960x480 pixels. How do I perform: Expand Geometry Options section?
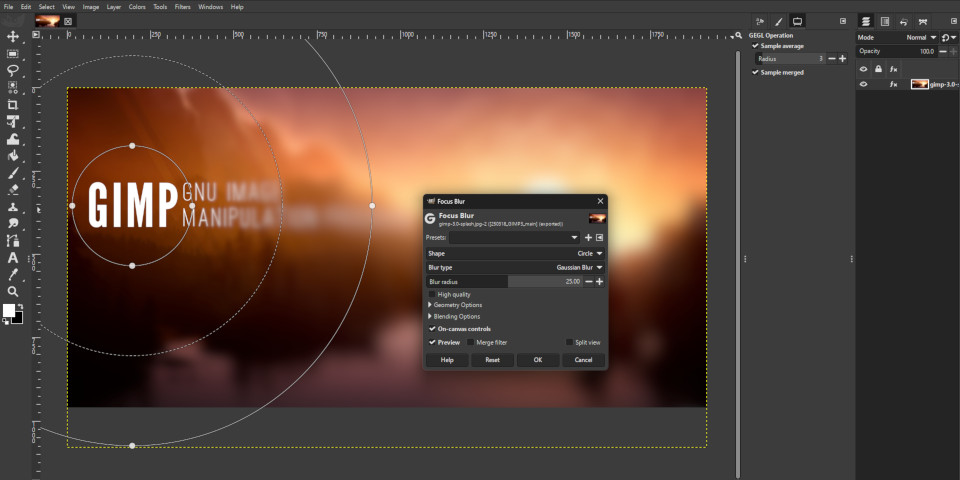(457, 305)
